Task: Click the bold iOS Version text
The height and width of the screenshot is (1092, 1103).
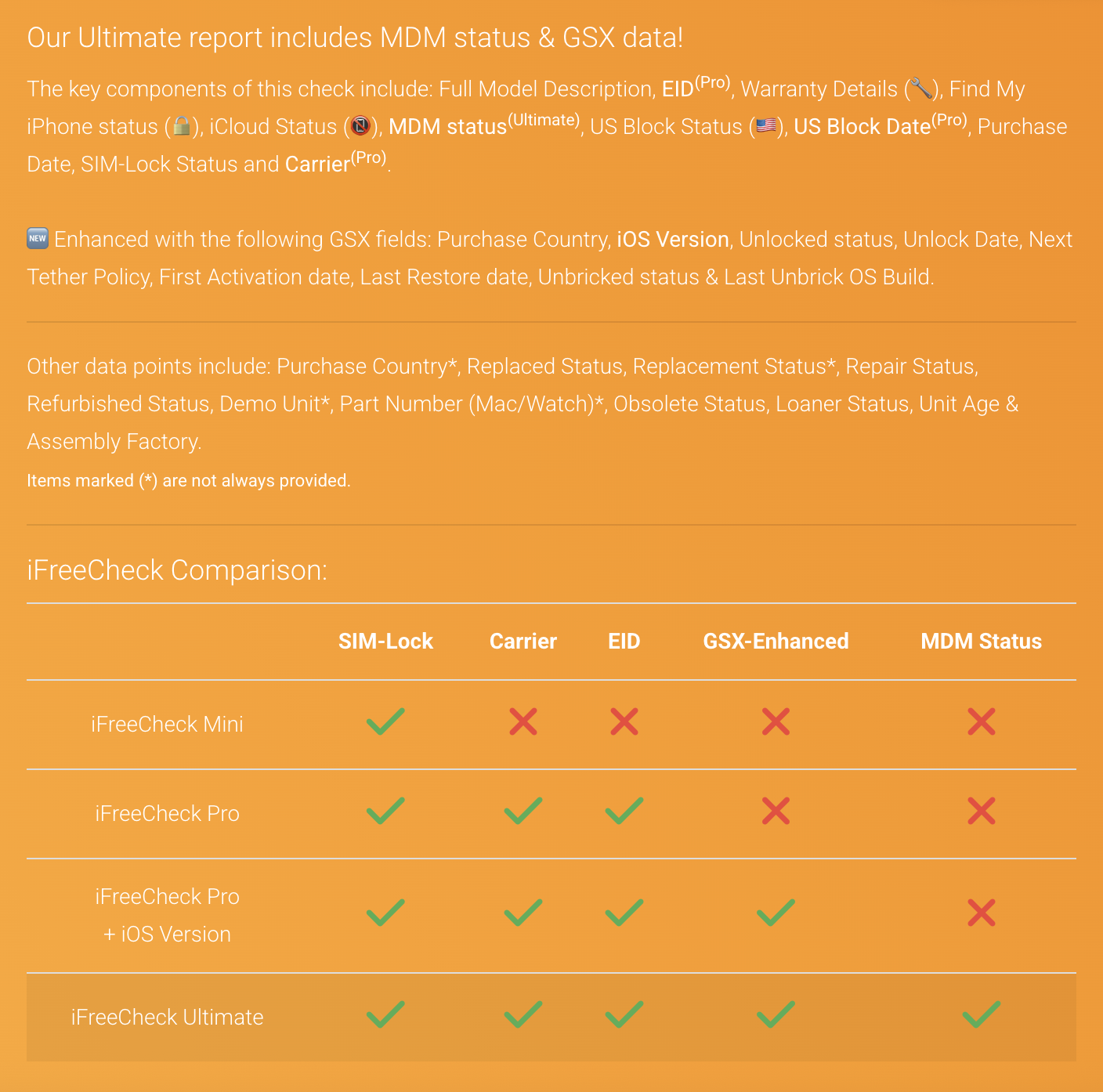Action: (673, 239)
